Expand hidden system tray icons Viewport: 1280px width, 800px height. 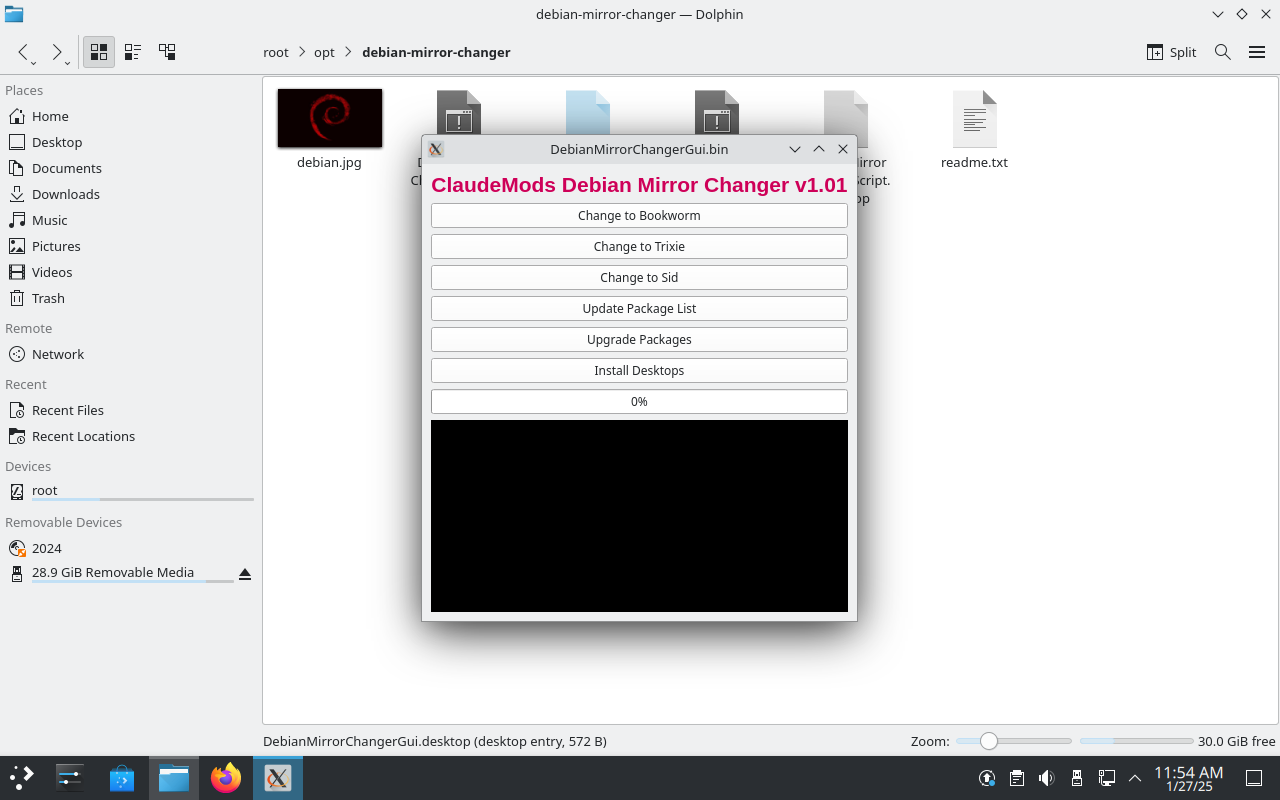(x=1135, y=778)
